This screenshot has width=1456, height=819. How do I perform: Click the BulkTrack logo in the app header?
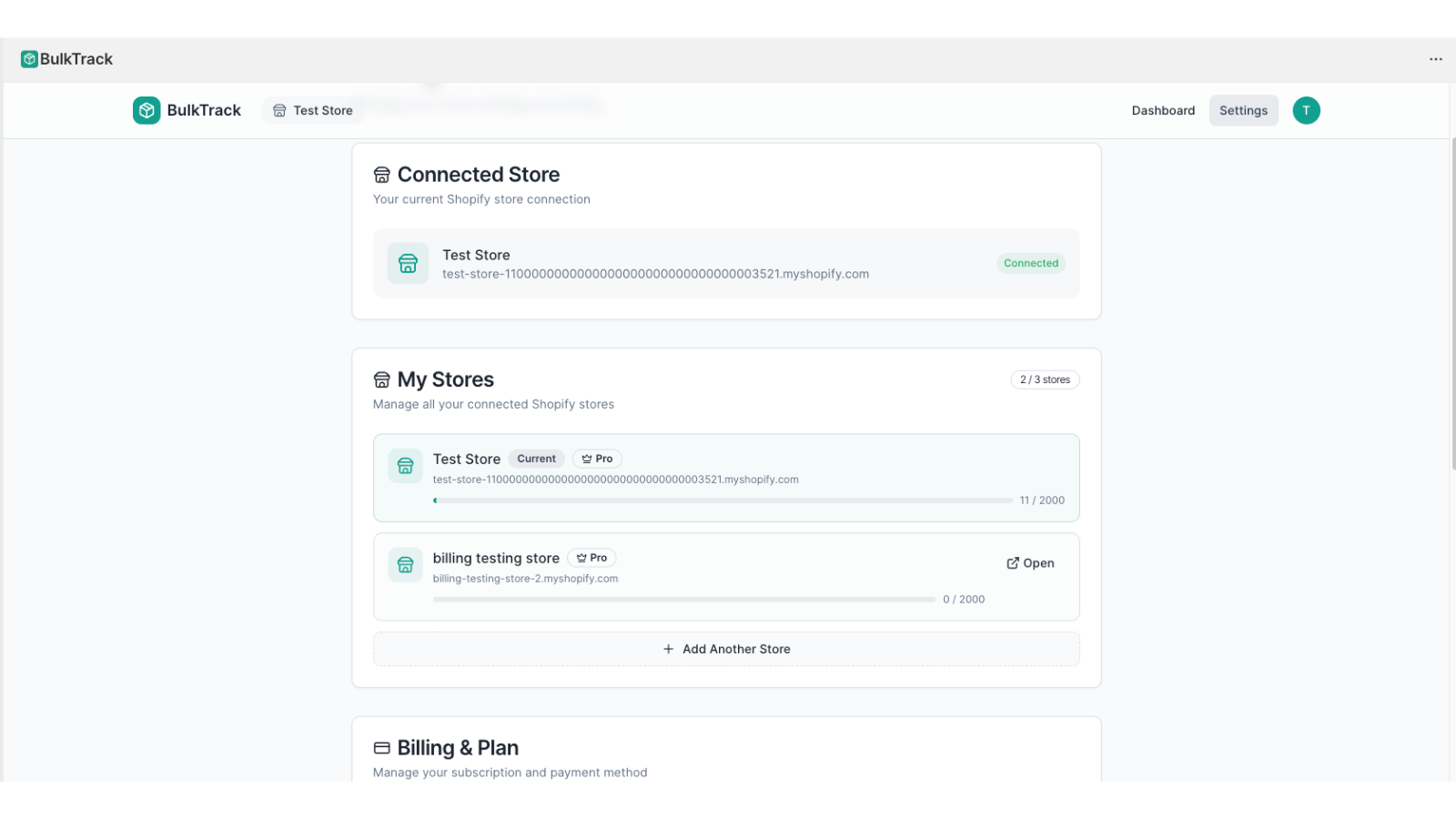pos(147,110)
